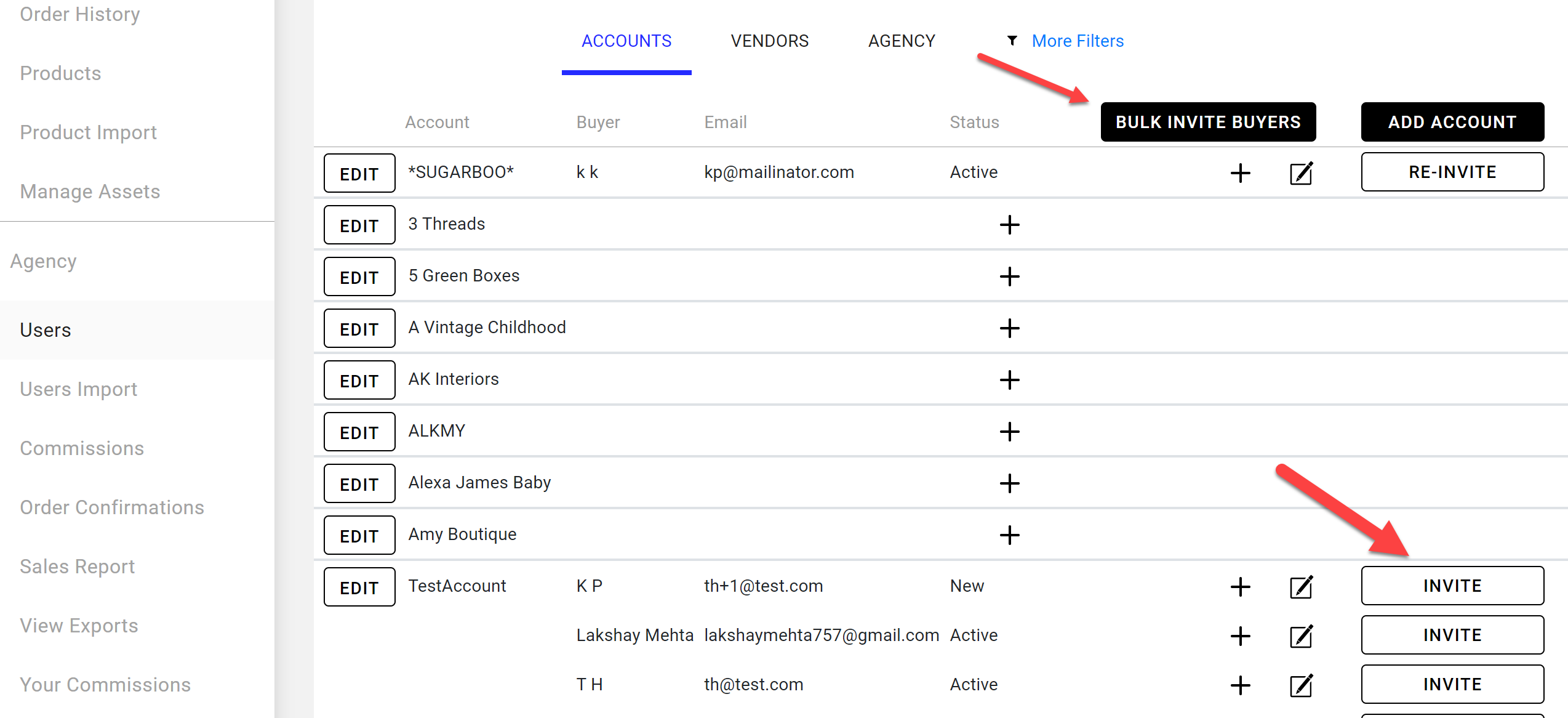Click the filter funnel icon
The width and height of the screenshot is (1568, 718).
[x=1012, y=41]
